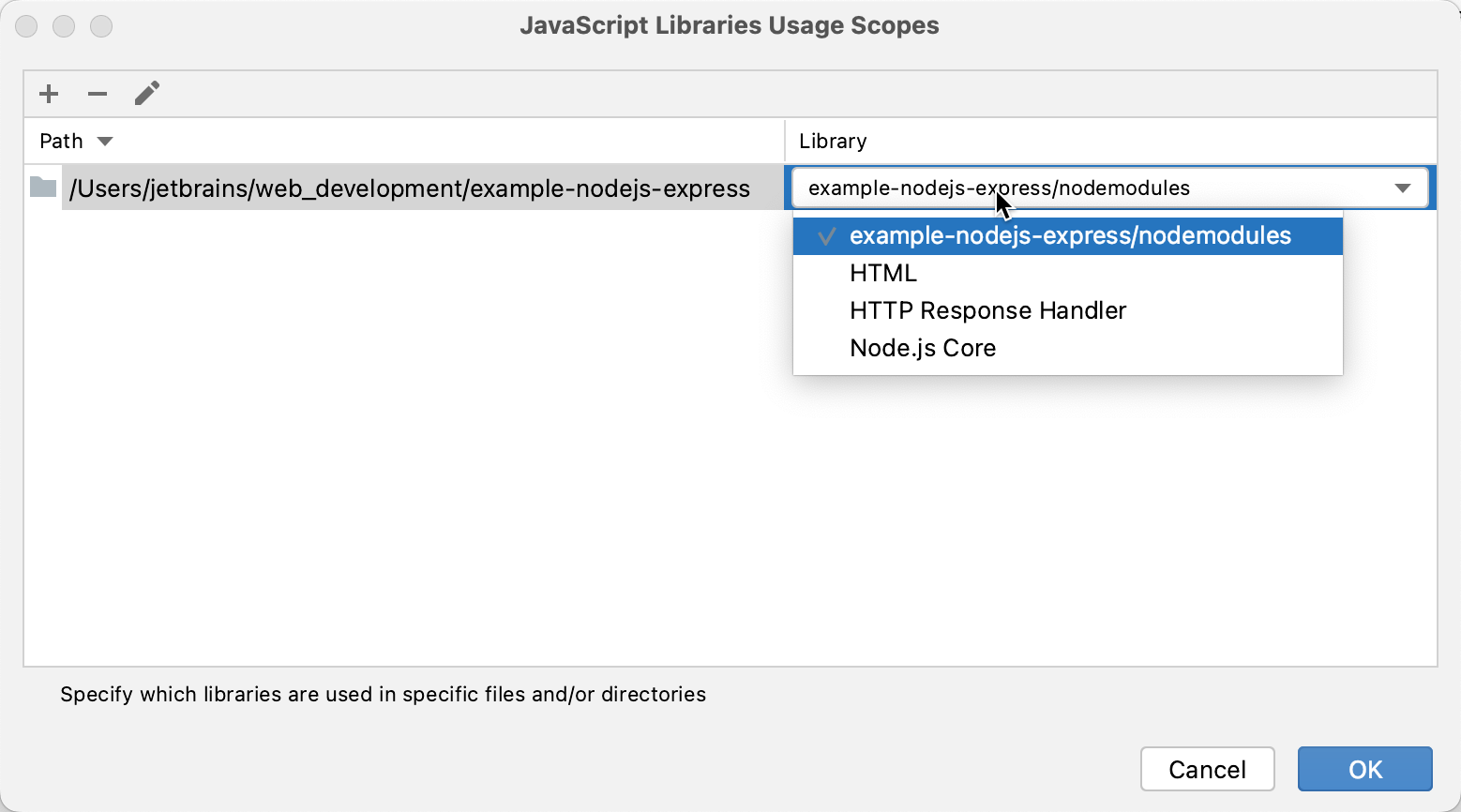Click the Library column header
Screen dimensions: 1461x812
[833, 142]
